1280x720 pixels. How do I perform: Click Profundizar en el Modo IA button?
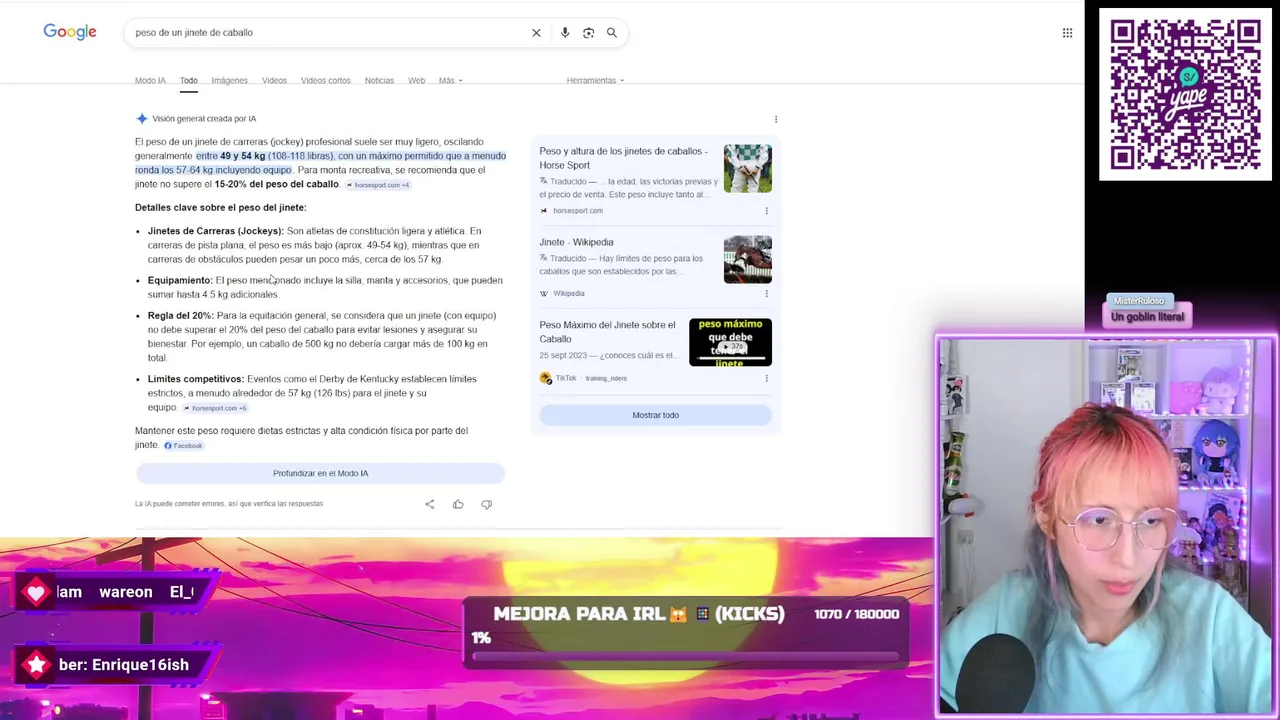coord(320,473)
